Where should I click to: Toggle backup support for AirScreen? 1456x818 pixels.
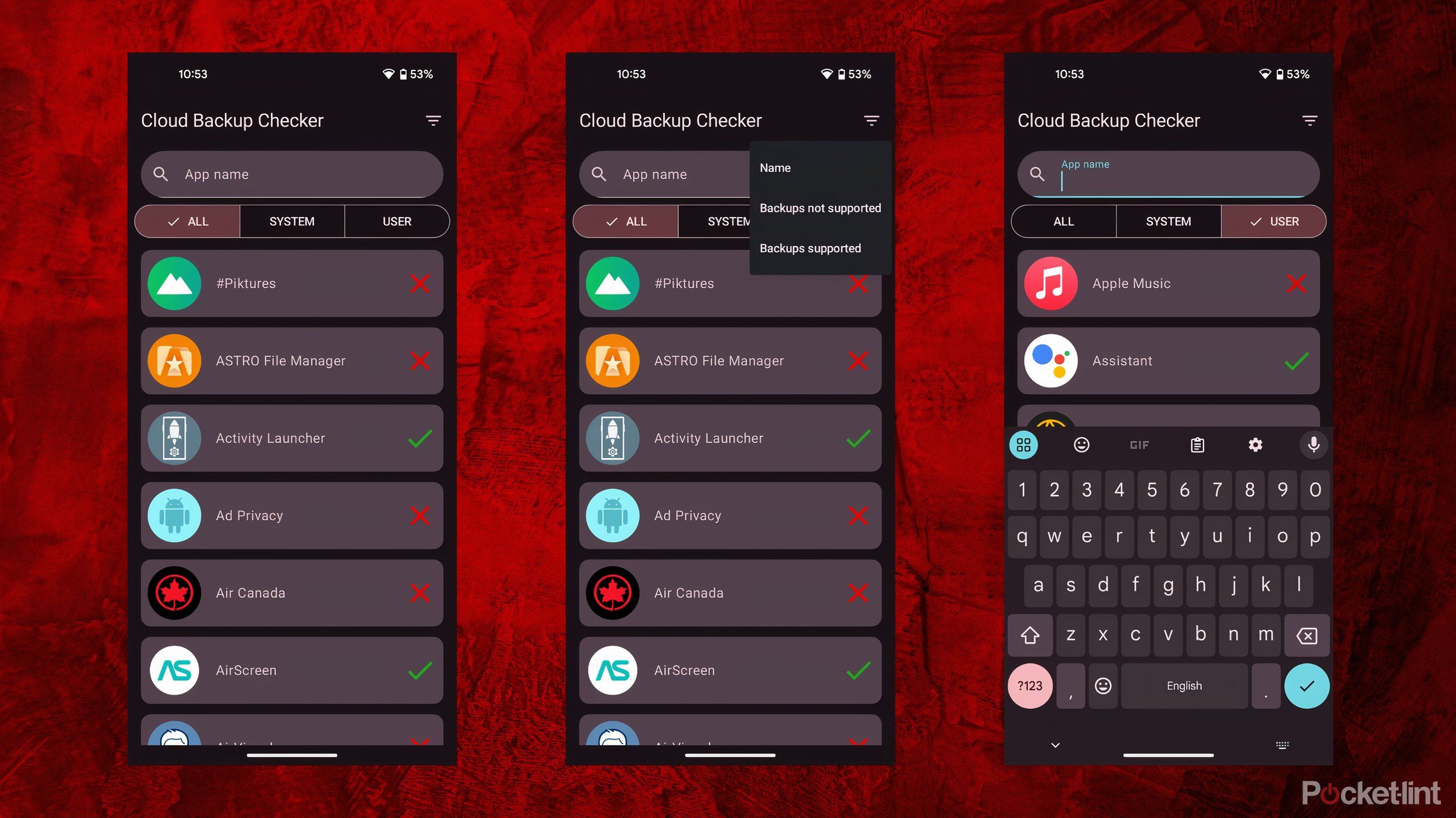(x=419, y=670)
